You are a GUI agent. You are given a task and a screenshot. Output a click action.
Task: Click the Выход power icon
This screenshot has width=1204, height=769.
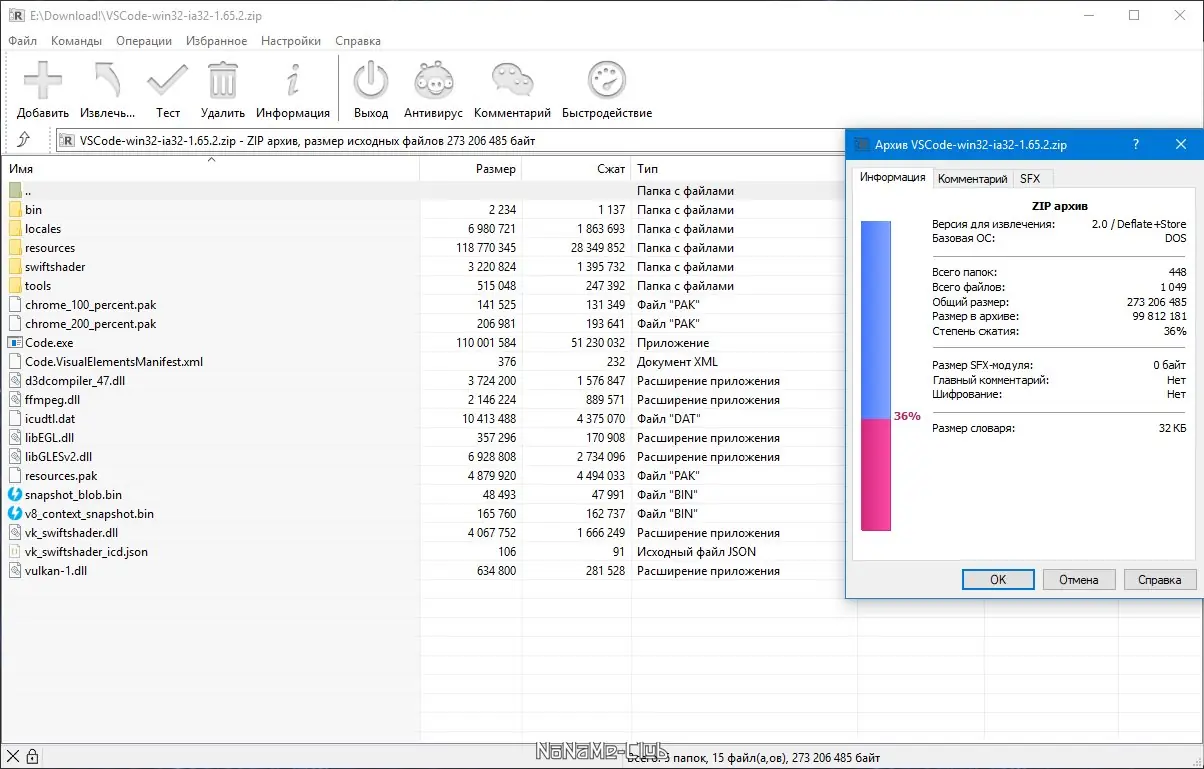pos(371,80)
